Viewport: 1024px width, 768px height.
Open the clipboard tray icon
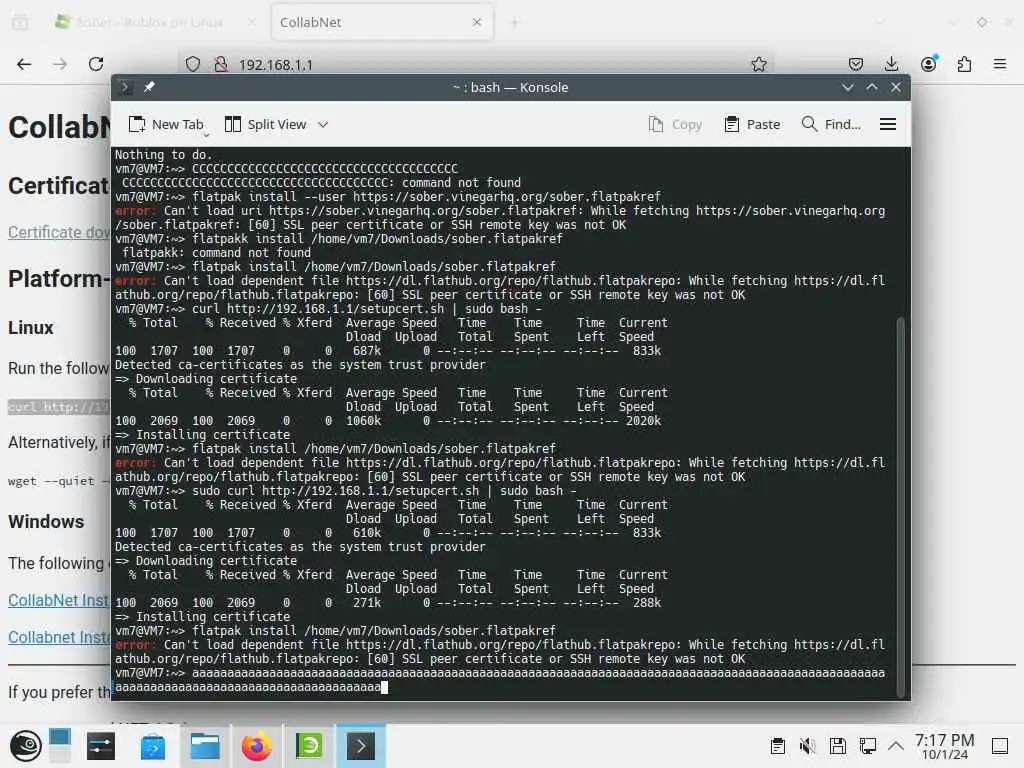point(777,746)
